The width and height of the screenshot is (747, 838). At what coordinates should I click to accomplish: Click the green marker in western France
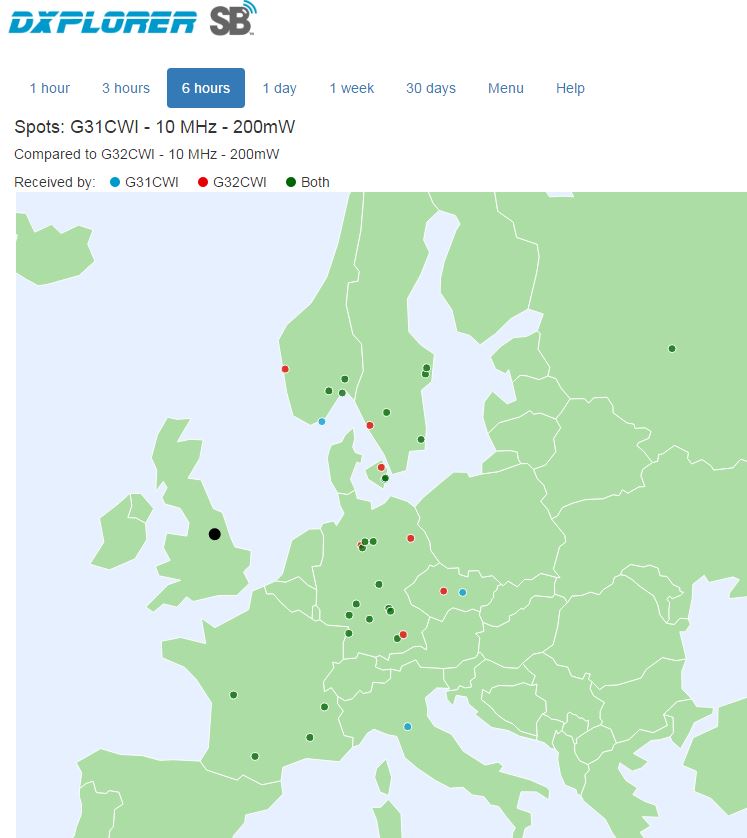(x=233, y=695)
